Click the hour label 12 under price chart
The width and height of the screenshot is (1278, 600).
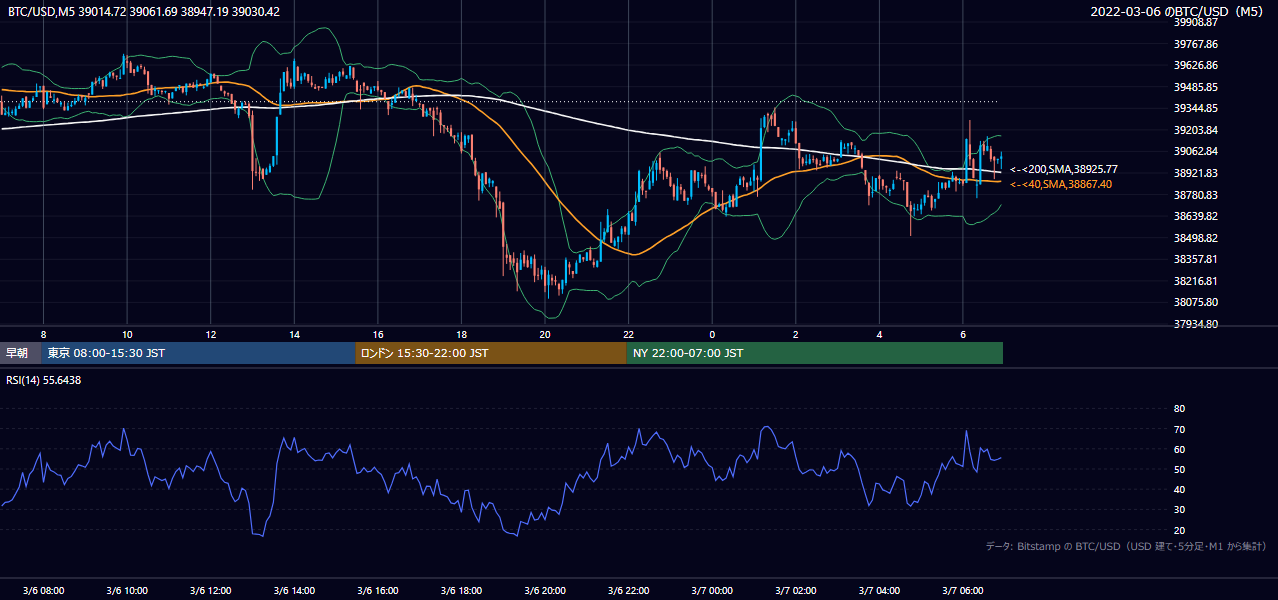click(210, 334)
